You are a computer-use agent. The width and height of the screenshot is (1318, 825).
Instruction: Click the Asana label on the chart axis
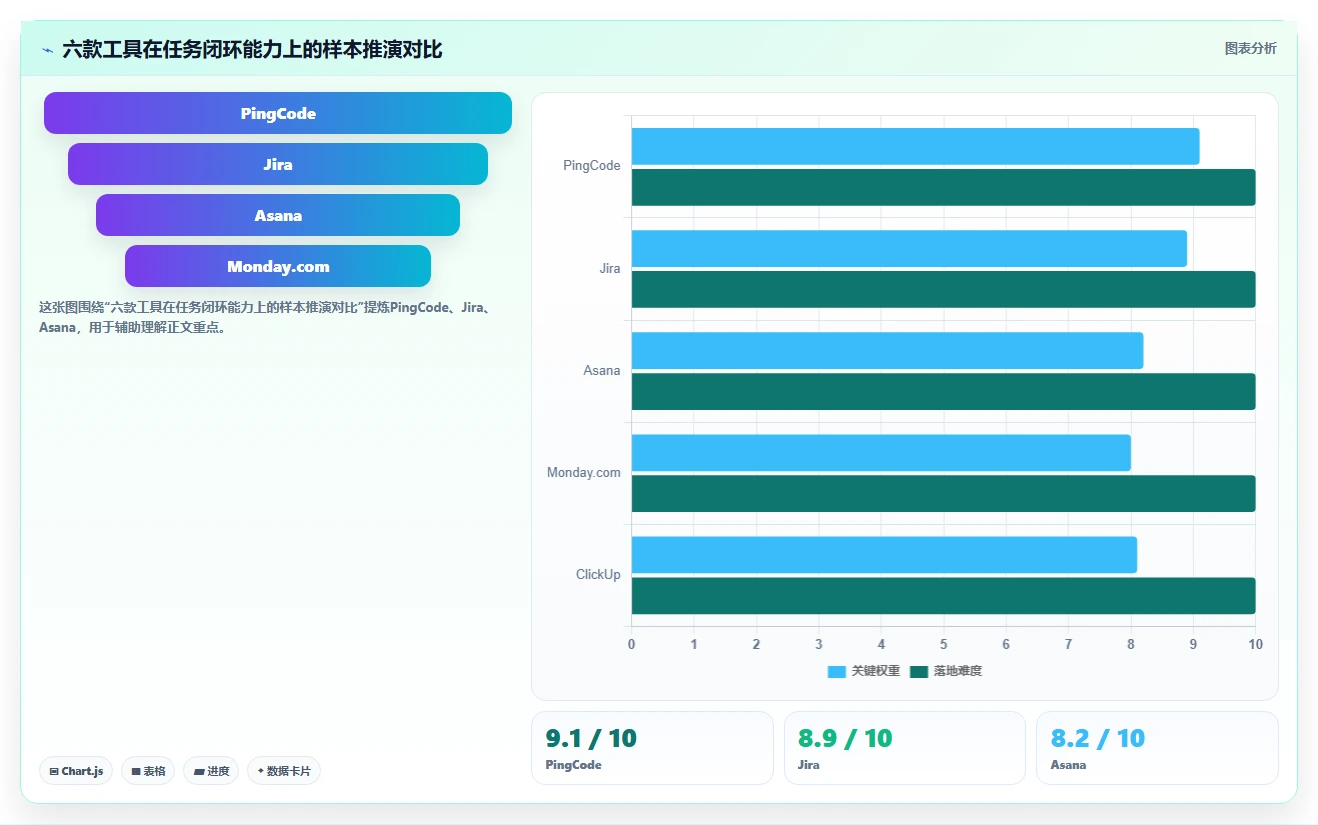click(x=602, y=370)
